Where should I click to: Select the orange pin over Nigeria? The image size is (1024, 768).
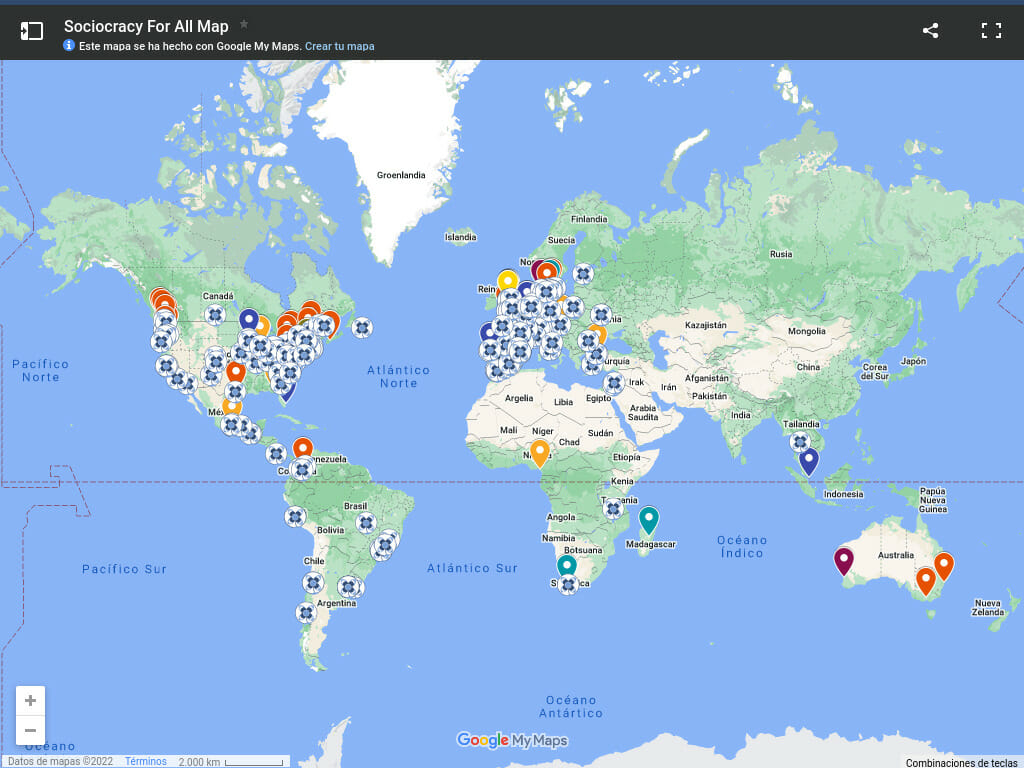point(540,452)
